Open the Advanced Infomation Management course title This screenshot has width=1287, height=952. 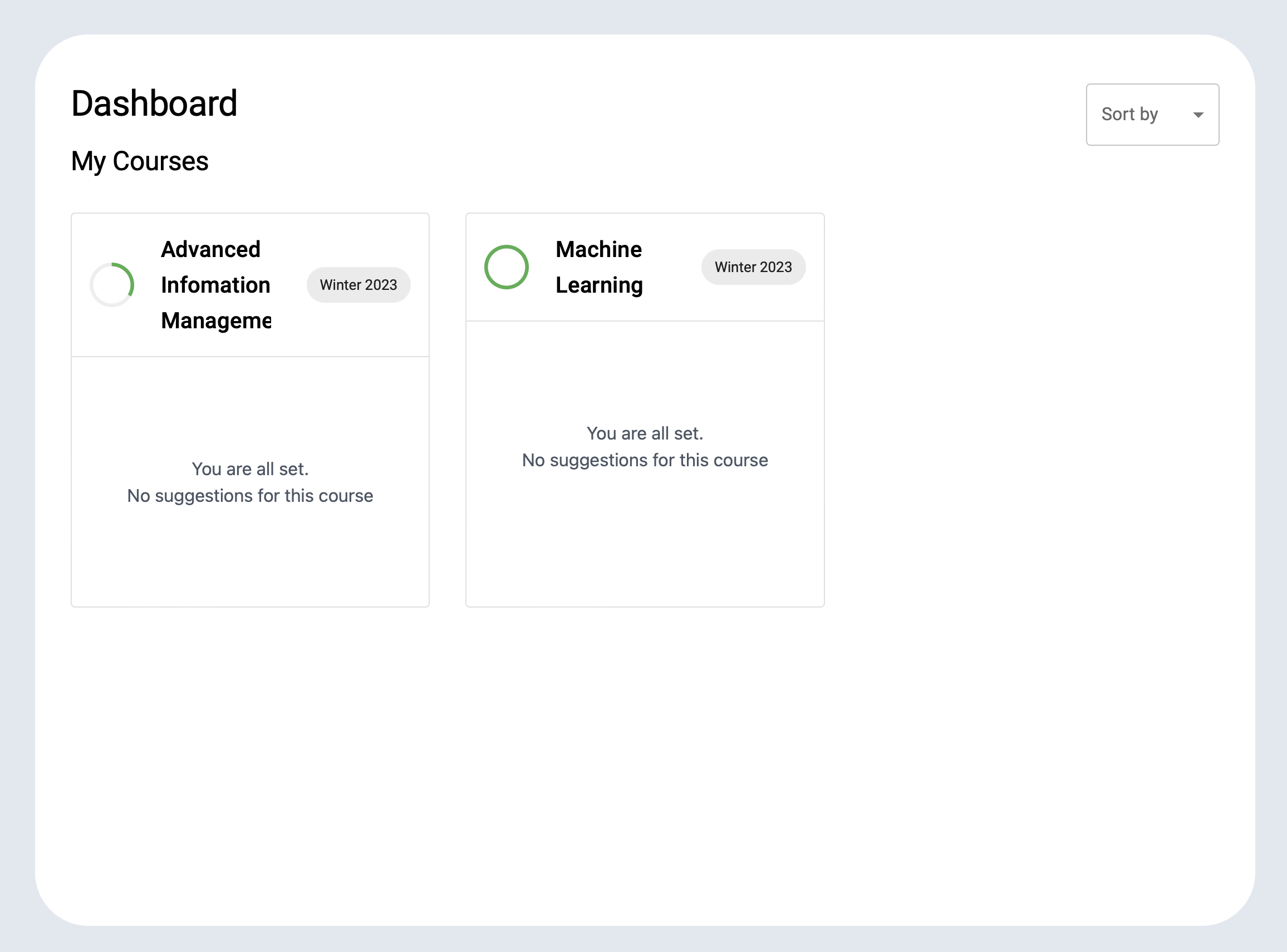(215, 285)
